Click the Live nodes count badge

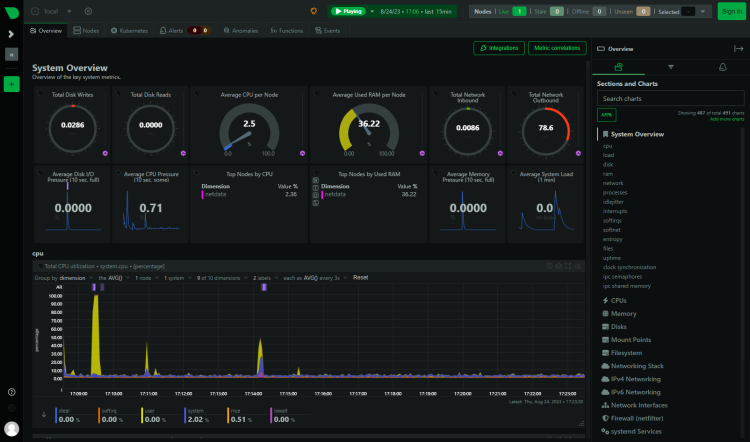(519, 11)
